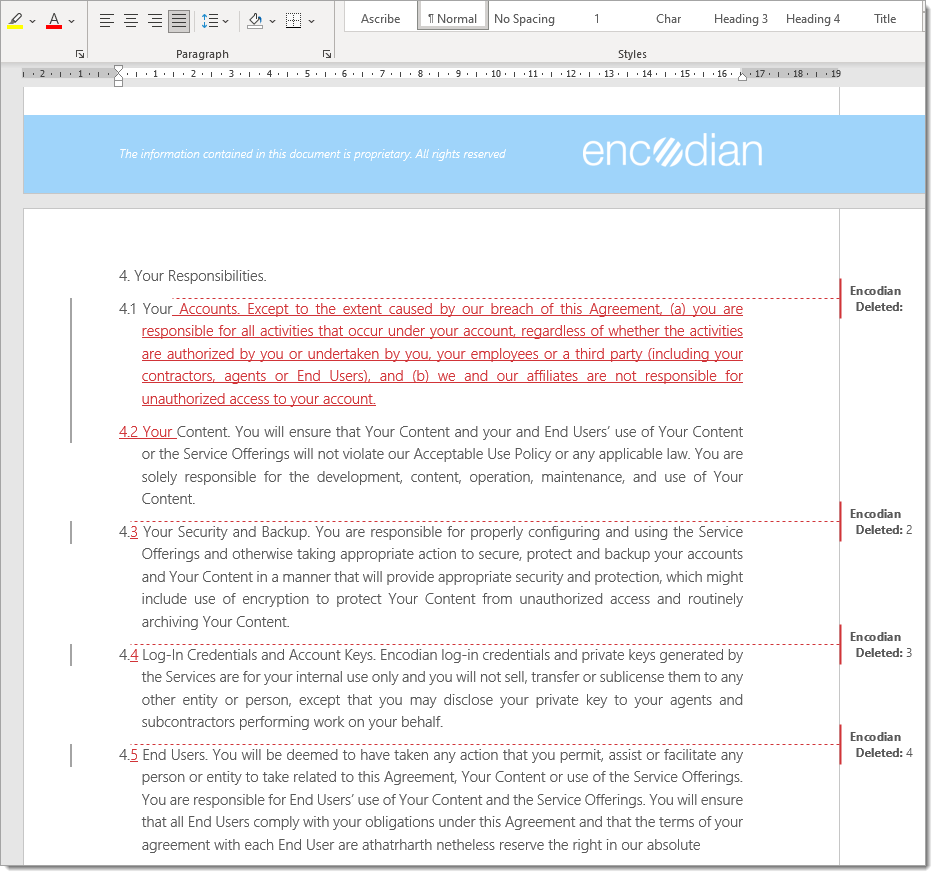Click the change bar beside clause 4.1
Viewport: 936px width, 876px height.
pyautogui.click(x=71, y=370)
